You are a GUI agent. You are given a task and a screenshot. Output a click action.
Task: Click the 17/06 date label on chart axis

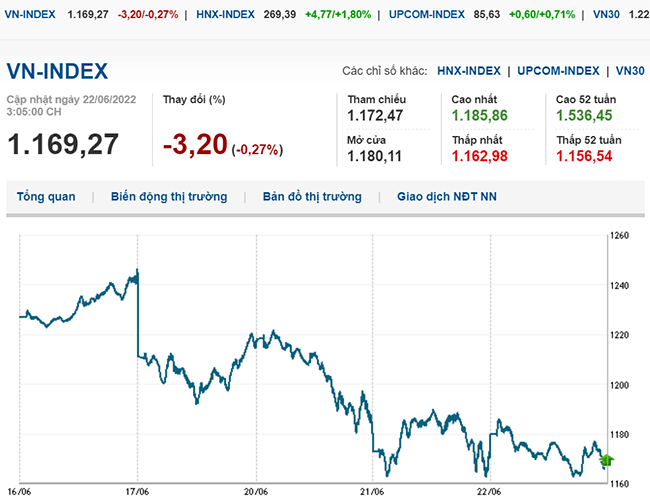point(136,492)
